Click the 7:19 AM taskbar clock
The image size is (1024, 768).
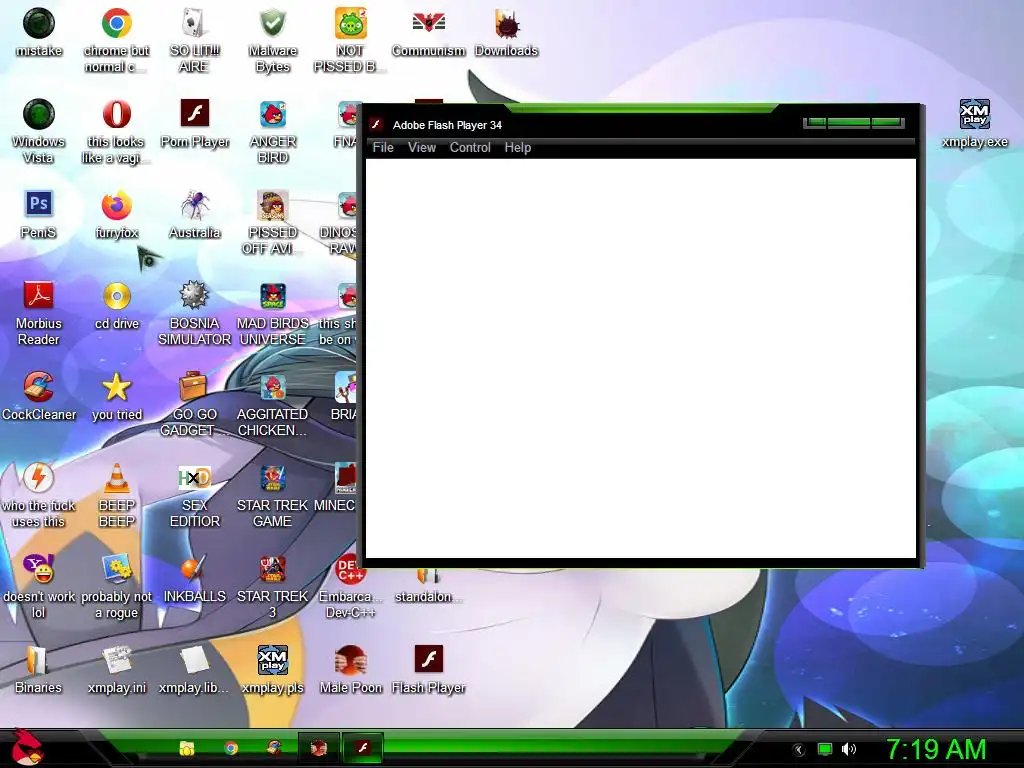coord(935,750)
